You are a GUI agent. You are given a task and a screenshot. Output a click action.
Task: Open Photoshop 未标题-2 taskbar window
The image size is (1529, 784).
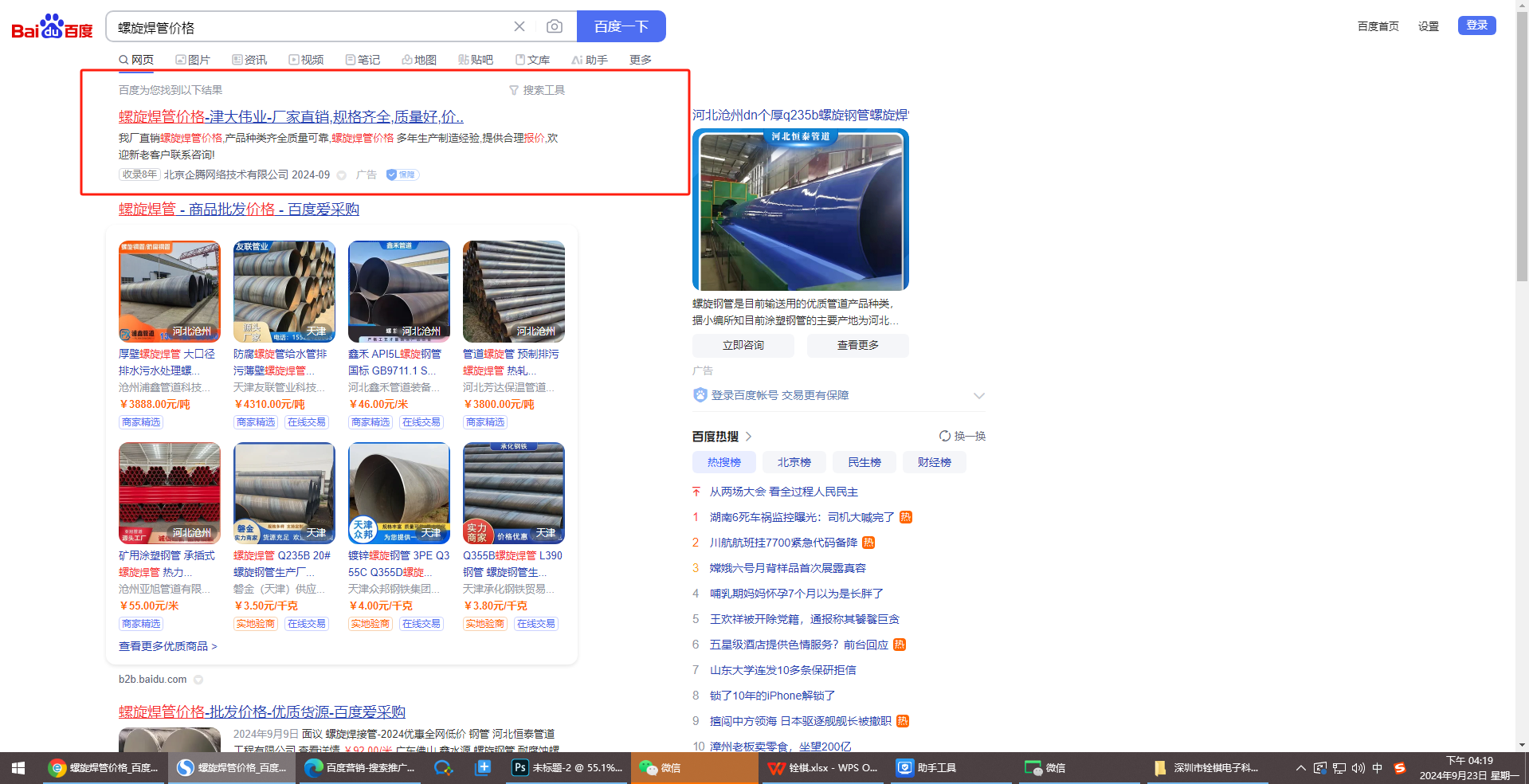click(568, 768)
